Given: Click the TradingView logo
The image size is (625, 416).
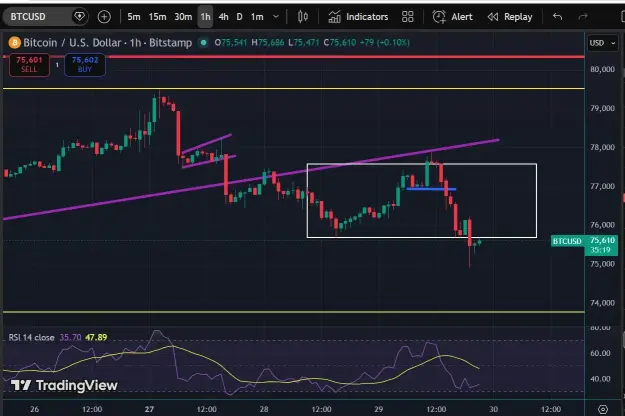Looking at the screenshot, I should [64, 385].
